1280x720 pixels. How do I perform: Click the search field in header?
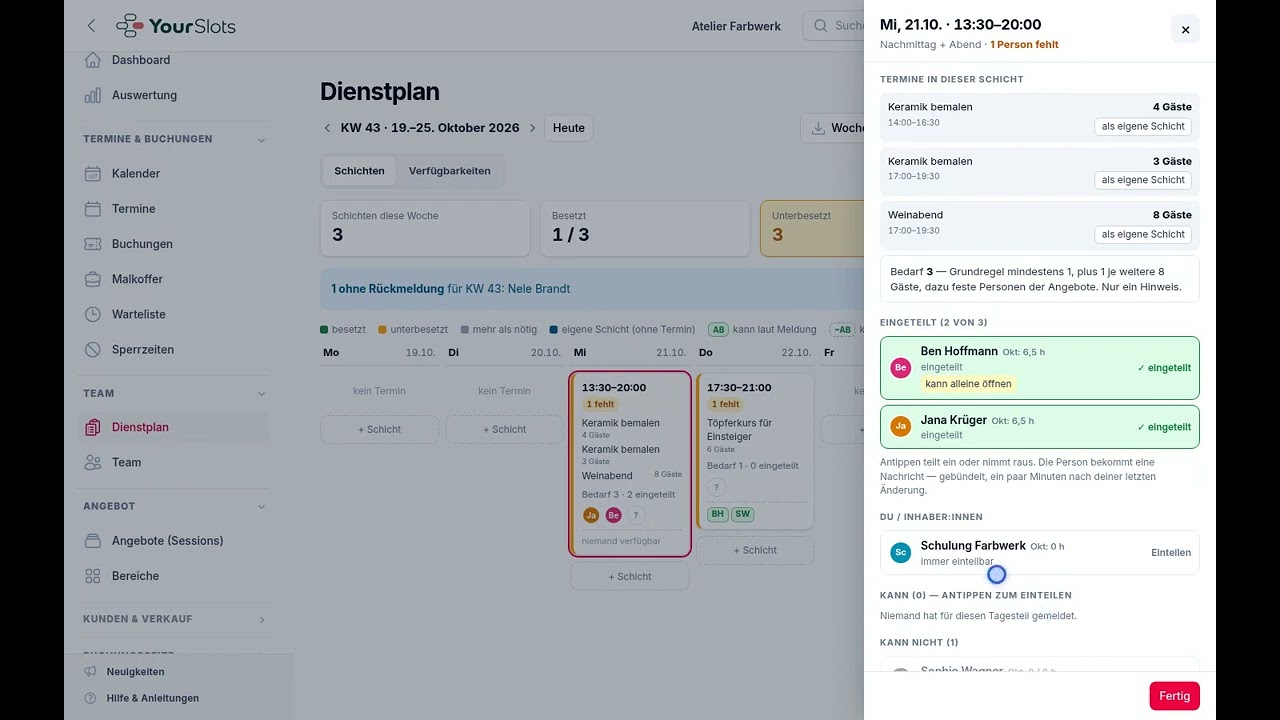(x=835, y=26)
